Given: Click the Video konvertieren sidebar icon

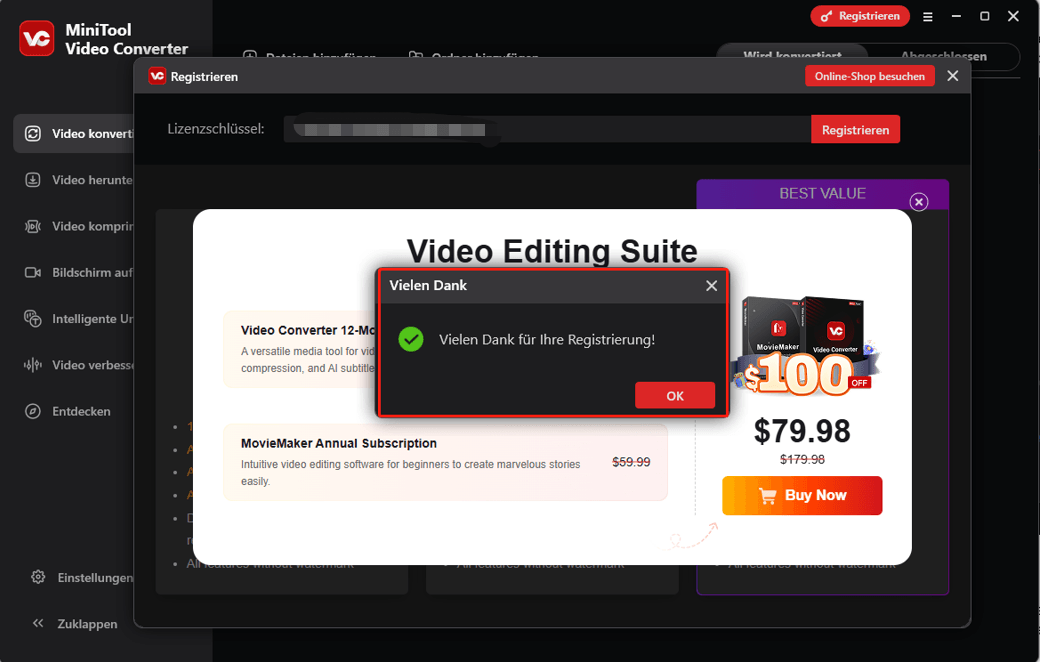Looking at the screenshot, I should click(32, 134).
